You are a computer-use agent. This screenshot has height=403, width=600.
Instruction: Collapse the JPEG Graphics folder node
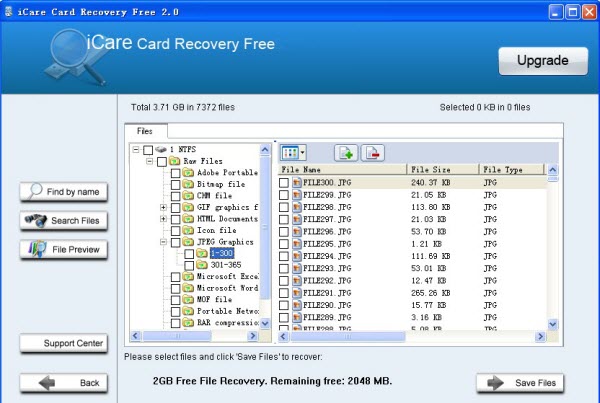(163, 242)
